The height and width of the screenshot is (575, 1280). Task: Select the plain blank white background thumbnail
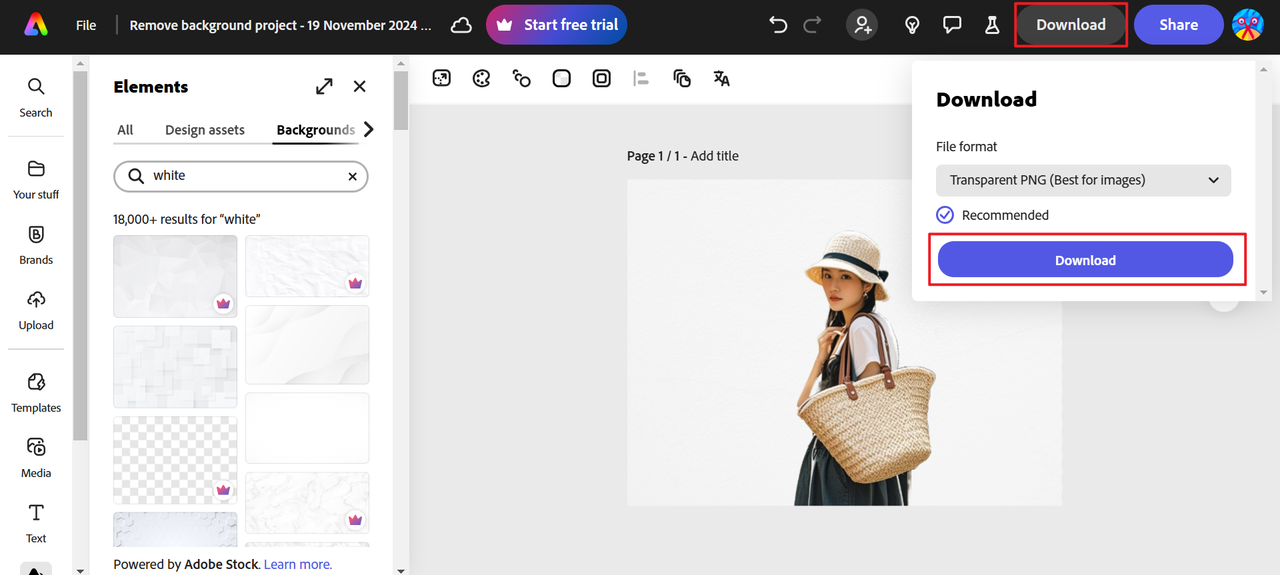[307, 428]
